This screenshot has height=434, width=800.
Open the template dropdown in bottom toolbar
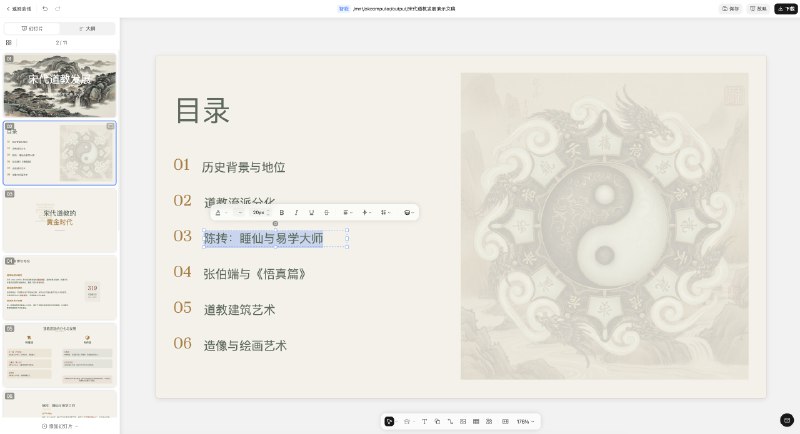[x=408, y=421]
